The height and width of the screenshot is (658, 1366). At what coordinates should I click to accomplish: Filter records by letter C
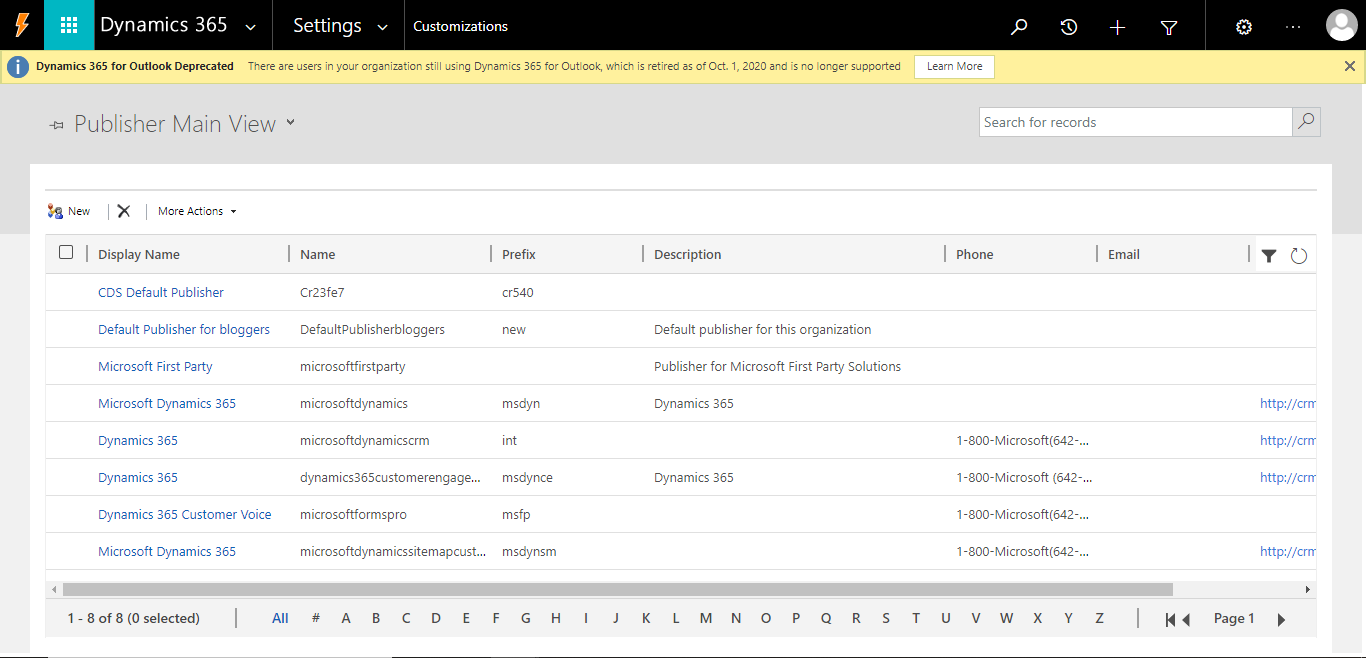(x=406, y=618)
